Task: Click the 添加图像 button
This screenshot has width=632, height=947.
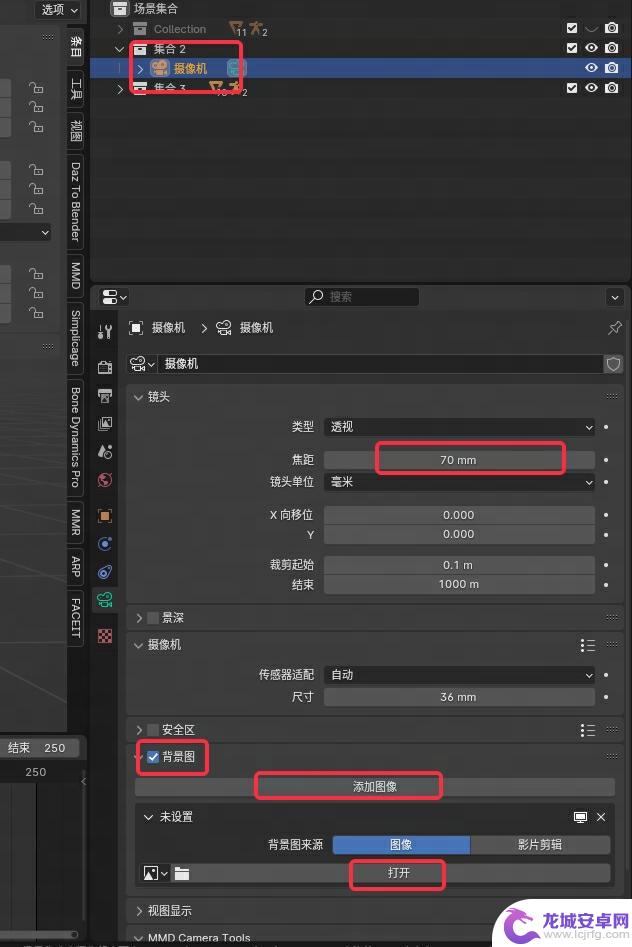Action: click(375, 787)
